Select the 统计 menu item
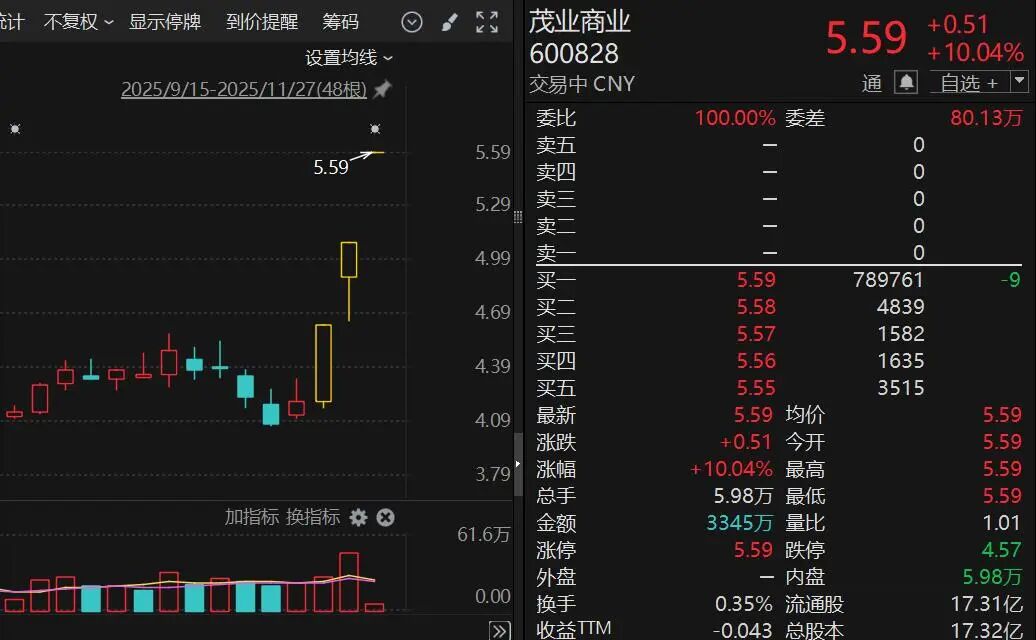The width and height of the screenshot is (1036, 640). point(12,21)
